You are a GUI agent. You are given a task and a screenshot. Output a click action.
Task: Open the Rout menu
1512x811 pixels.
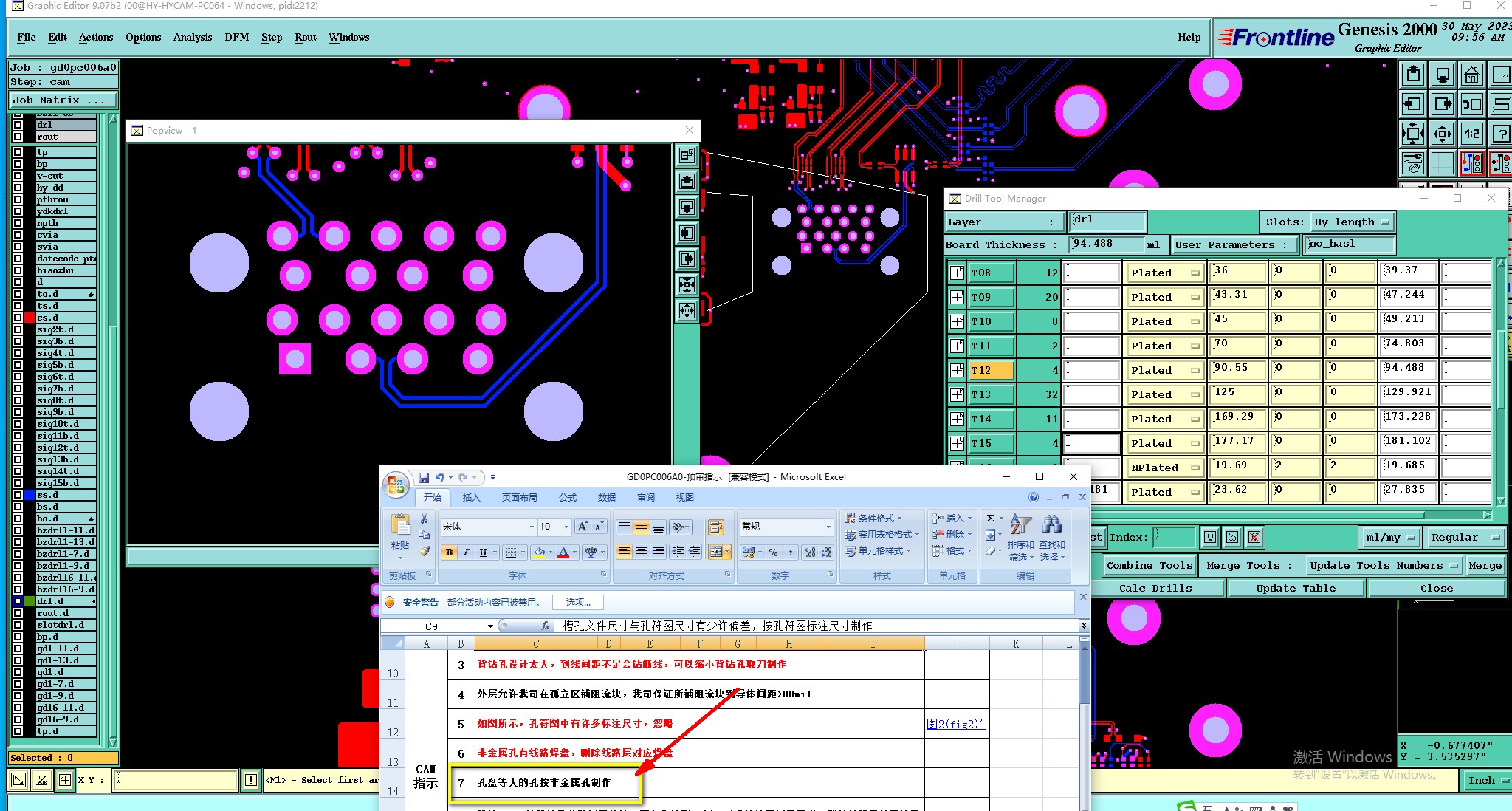coord(306,37)
